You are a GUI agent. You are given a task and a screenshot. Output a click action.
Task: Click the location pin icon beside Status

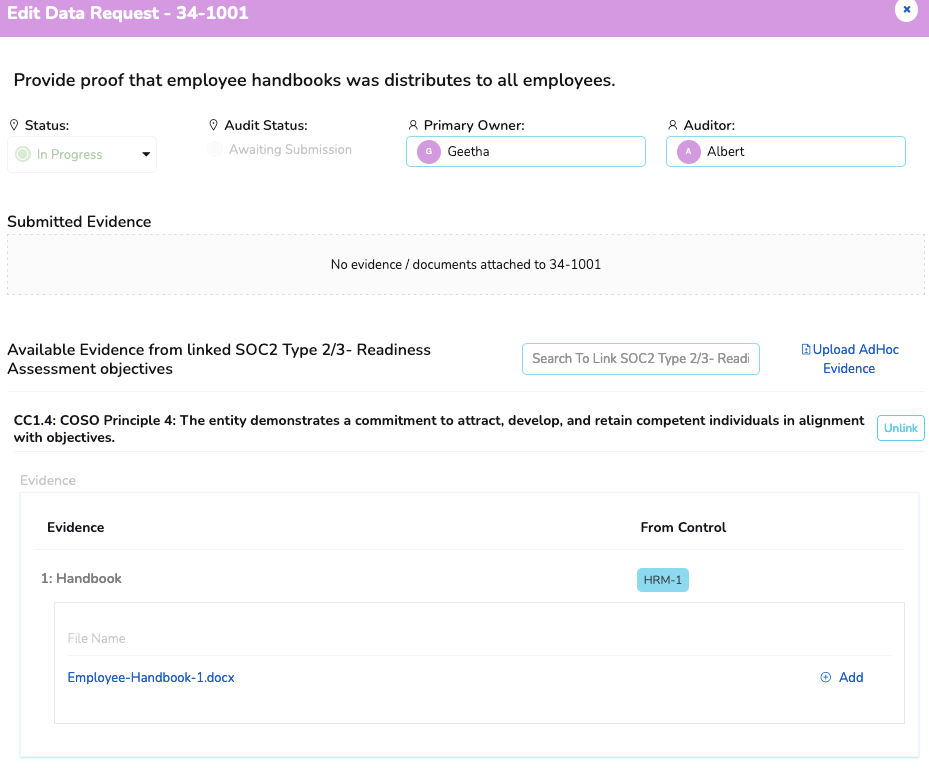point(14,124)
